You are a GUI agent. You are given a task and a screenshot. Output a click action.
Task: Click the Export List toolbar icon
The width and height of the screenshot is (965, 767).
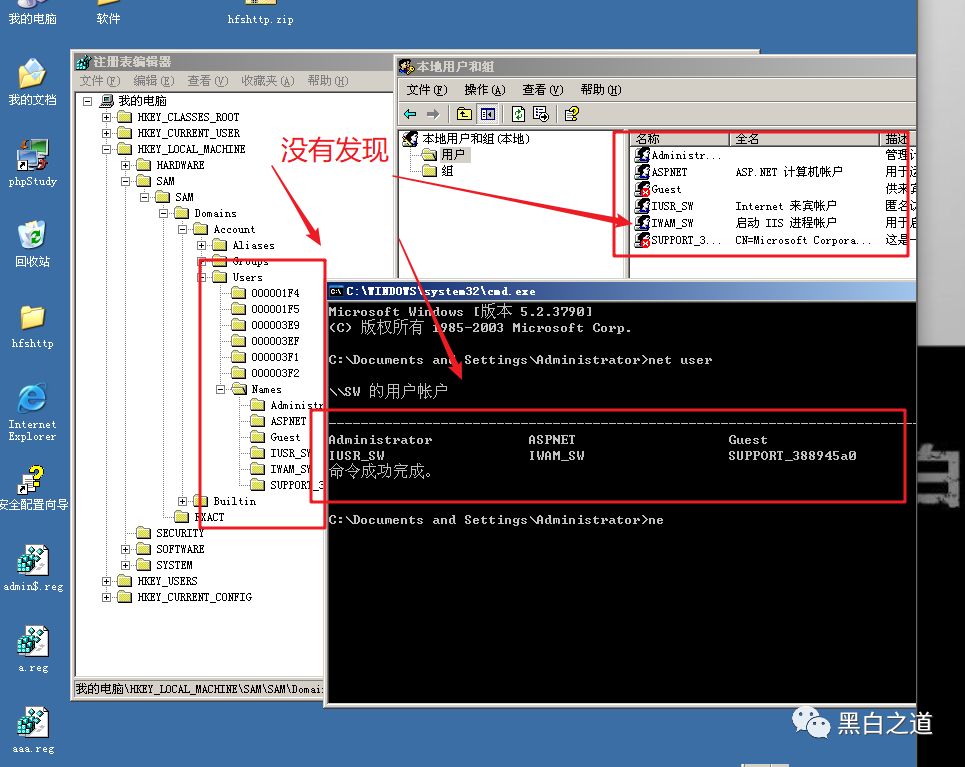(541, 114)
